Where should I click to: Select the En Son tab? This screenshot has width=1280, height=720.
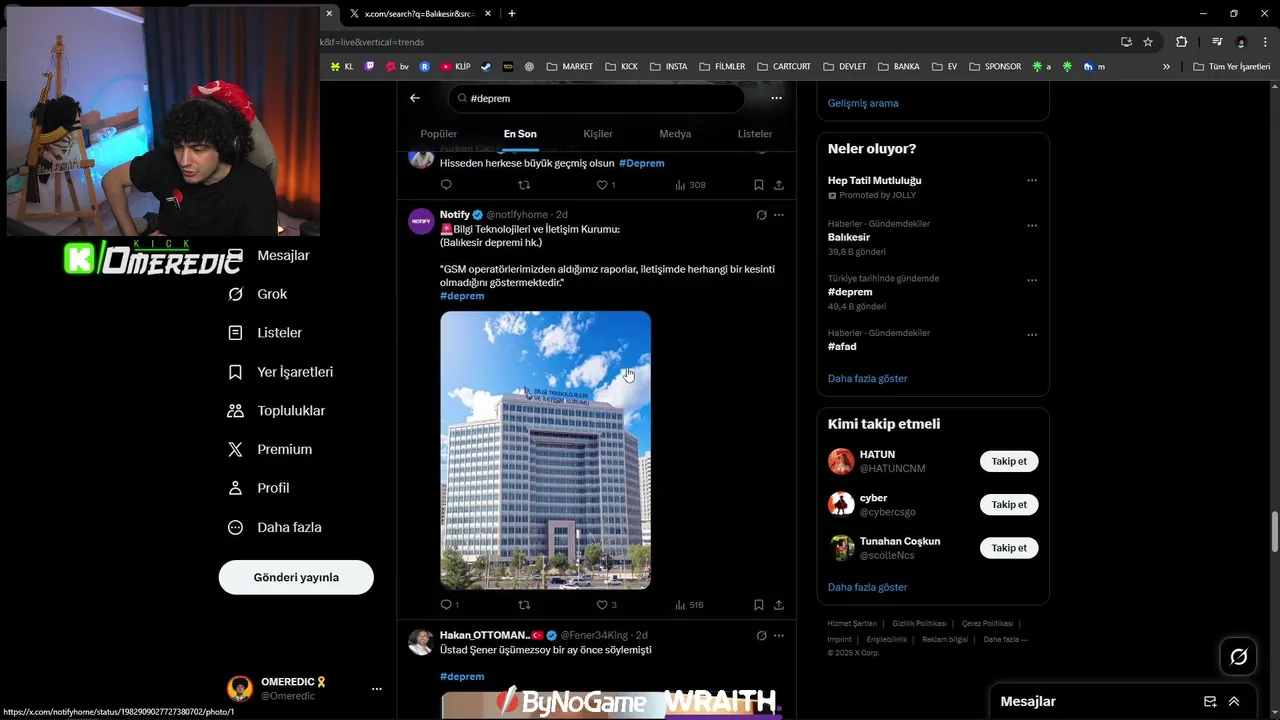[x=520, y=134]
